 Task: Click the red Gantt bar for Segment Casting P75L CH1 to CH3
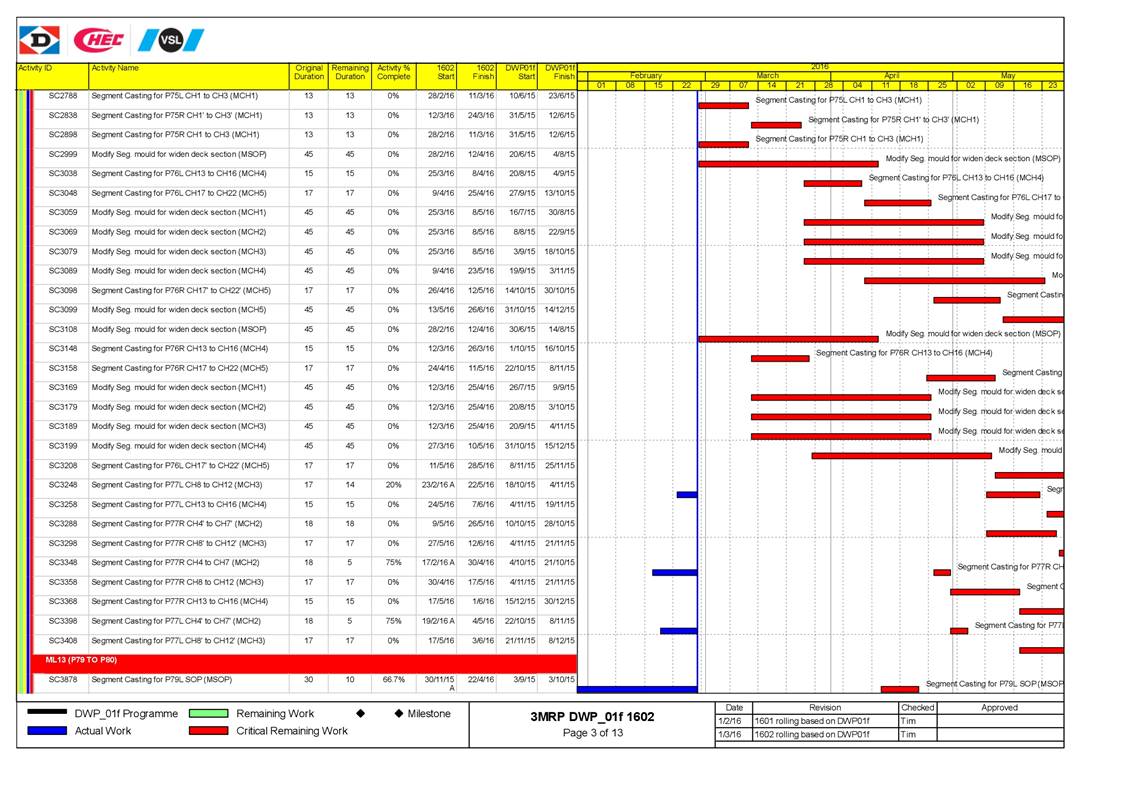click(x=723, y=105)
